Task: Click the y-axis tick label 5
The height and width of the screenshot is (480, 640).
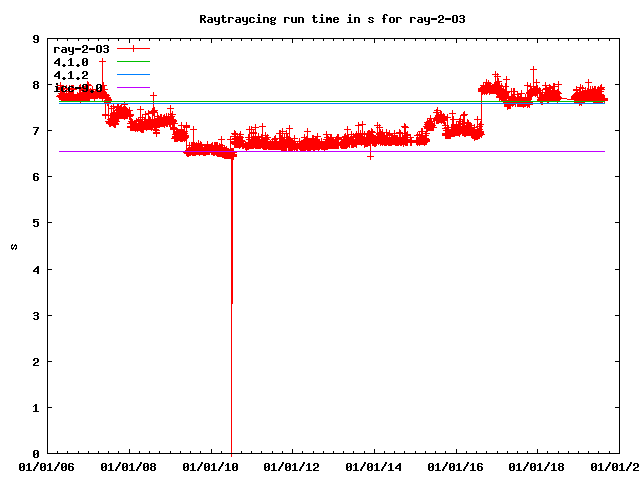Action: 36,224
